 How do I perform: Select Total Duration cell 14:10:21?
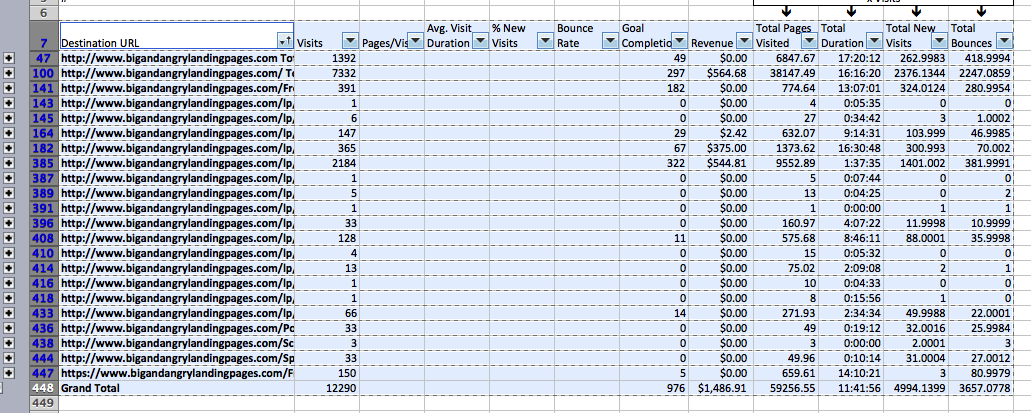[x=851, y=373]
